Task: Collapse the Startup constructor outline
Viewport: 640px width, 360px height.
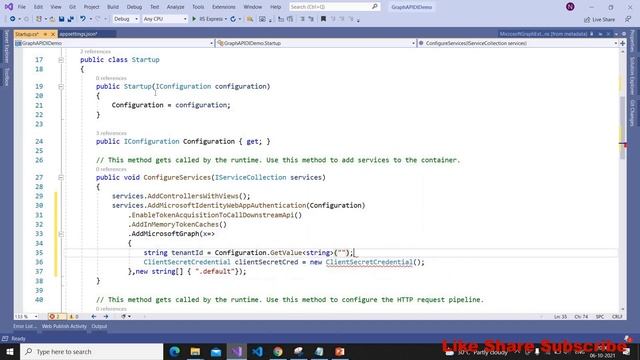Action: pos(61,86)
